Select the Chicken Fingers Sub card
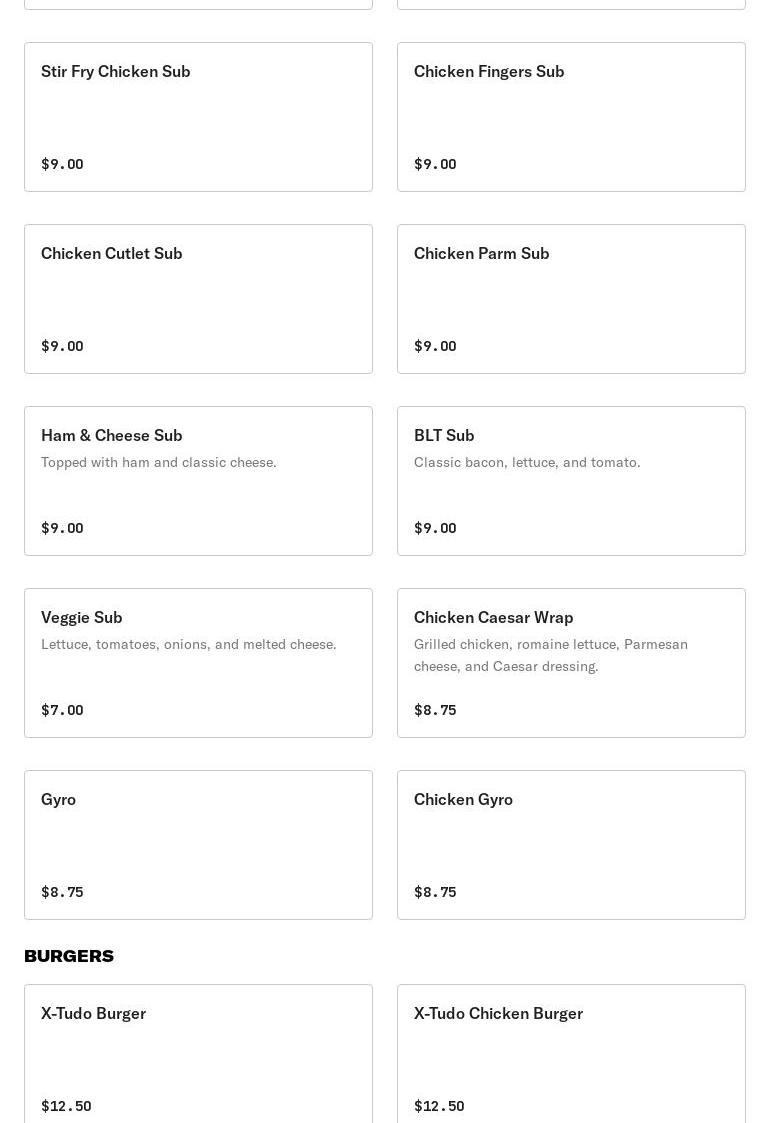770x1123 pixels. pyautogui.click(x=571, y=117)
